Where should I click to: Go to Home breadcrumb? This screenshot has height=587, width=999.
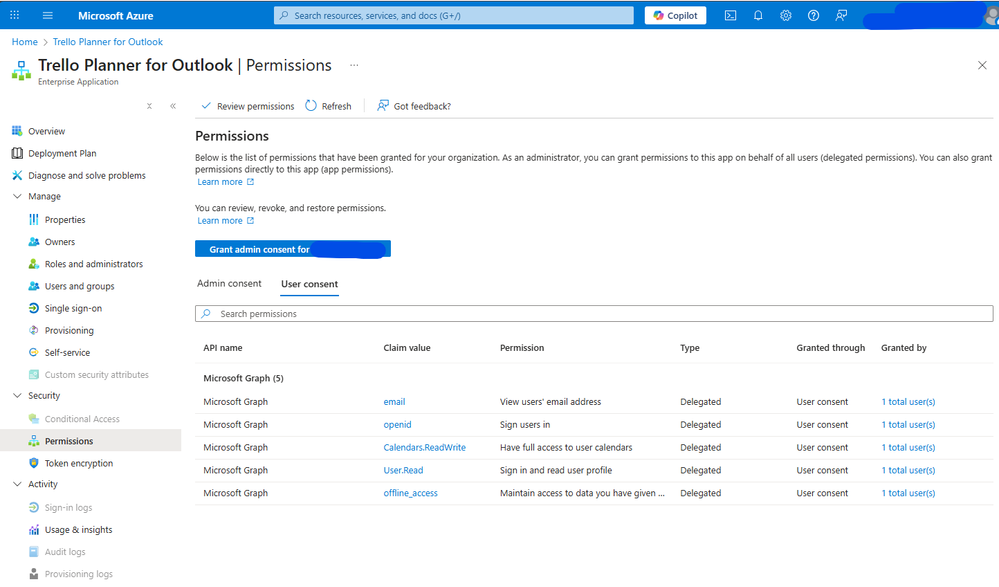click(25, 42)
